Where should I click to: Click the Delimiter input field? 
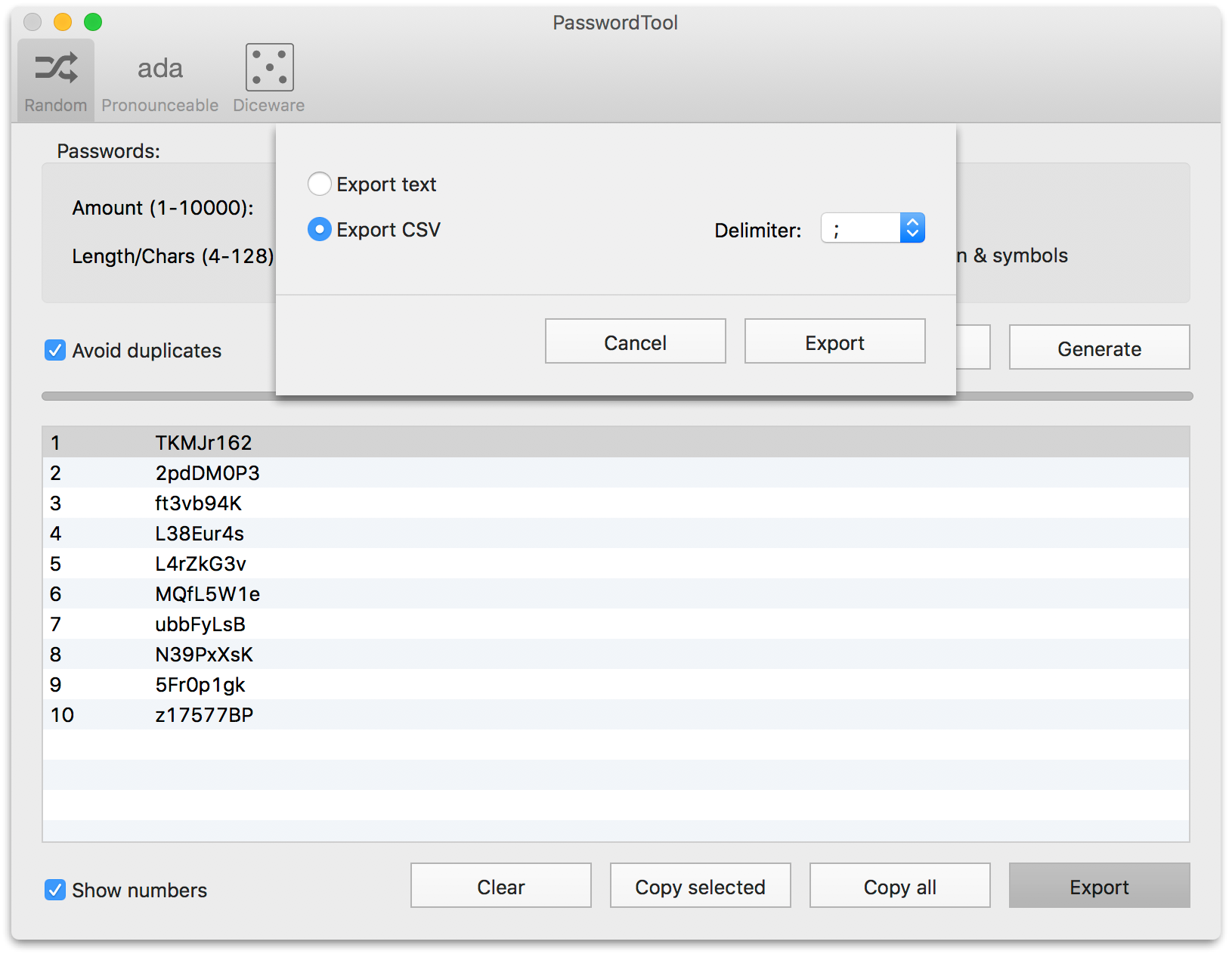pos(859,228)
